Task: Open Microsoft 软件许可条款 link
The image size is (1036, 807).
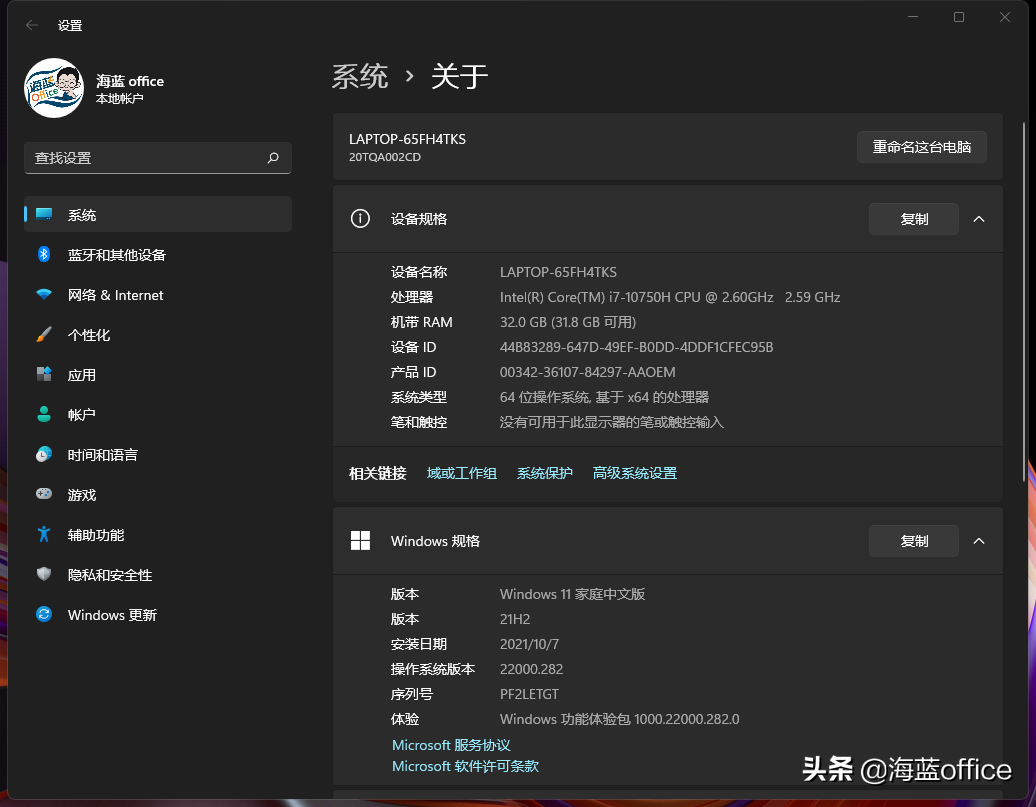Action: tap(465, 766)
